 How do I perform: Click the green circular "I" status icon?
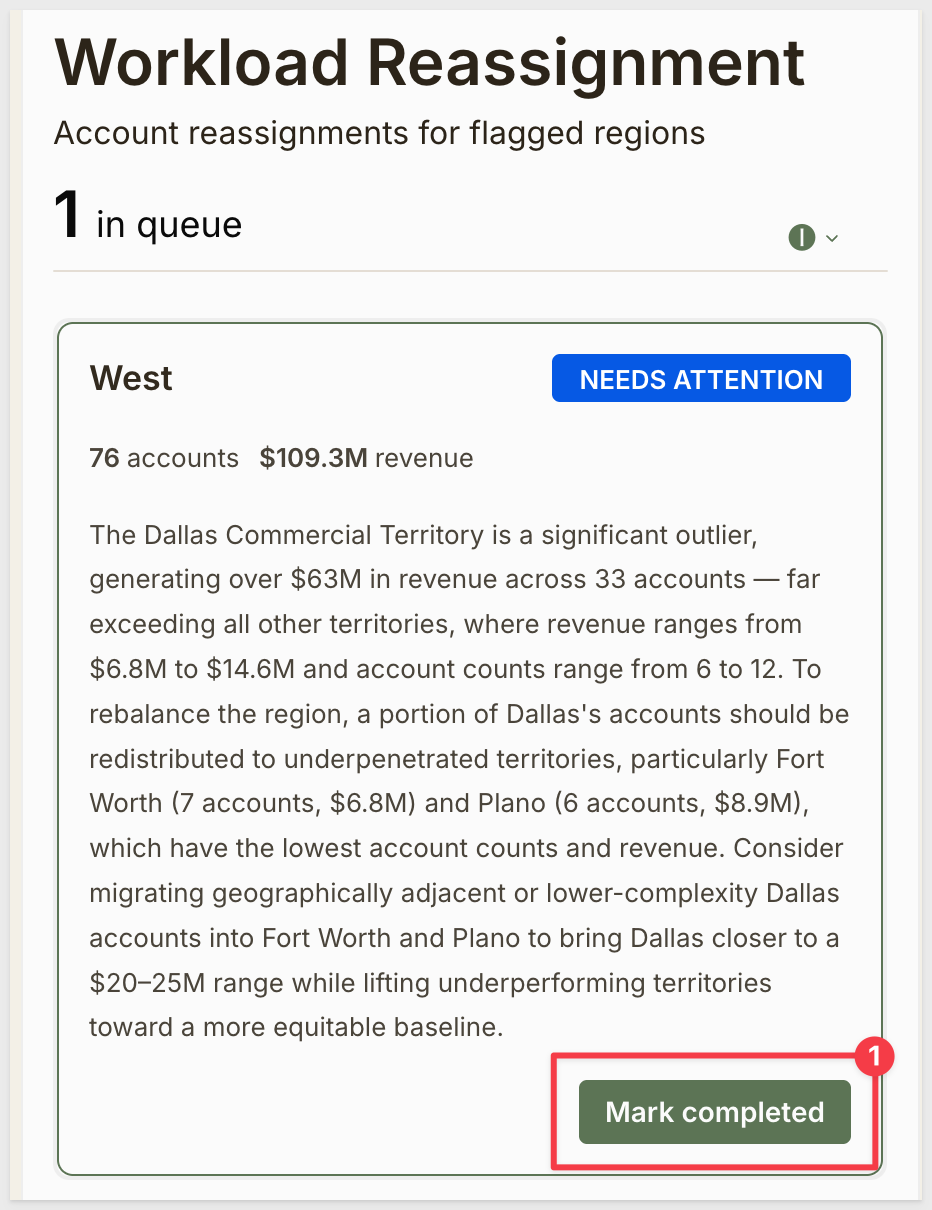pos(801,238)
